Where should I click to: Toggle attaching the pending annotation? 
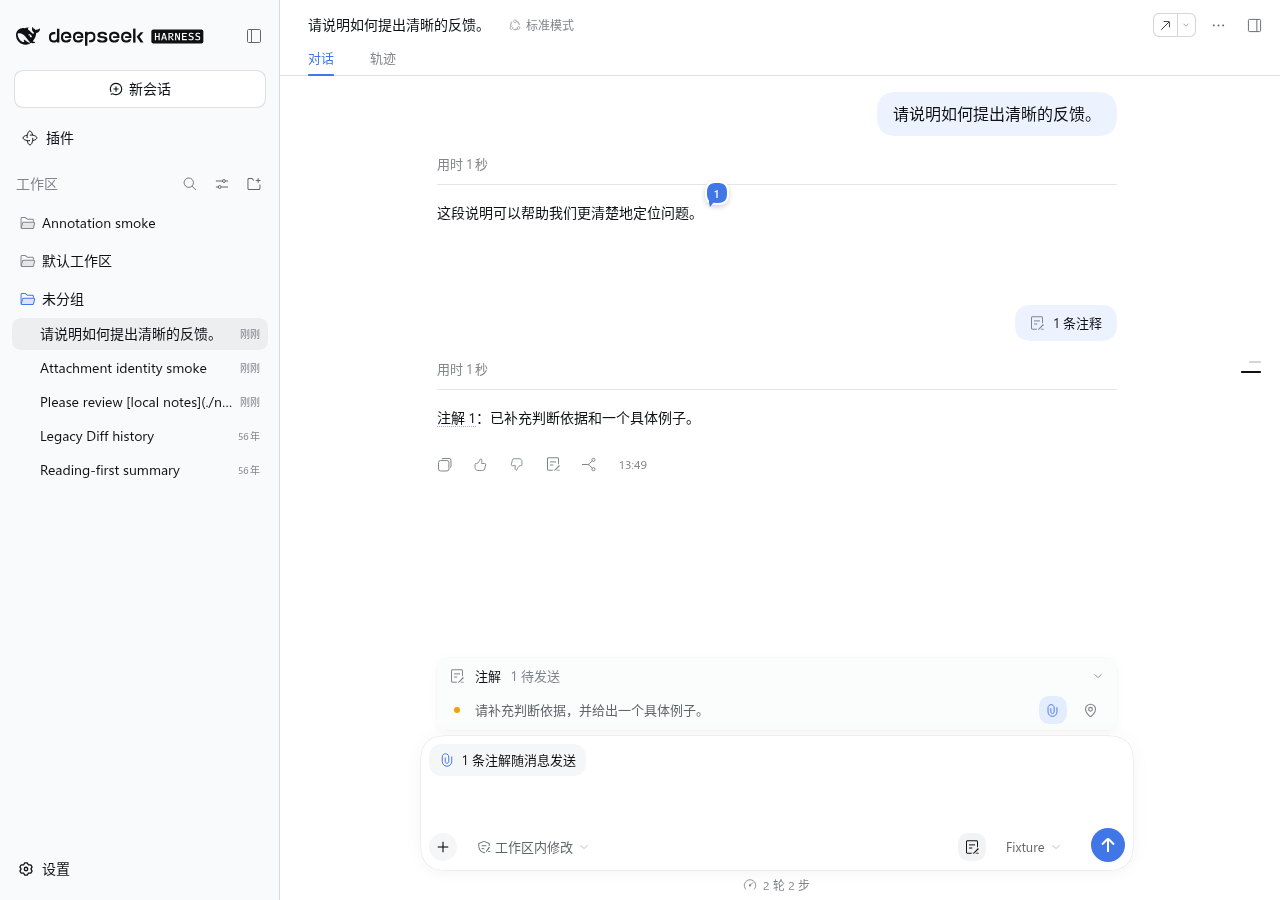click(x=1053, y=710)
